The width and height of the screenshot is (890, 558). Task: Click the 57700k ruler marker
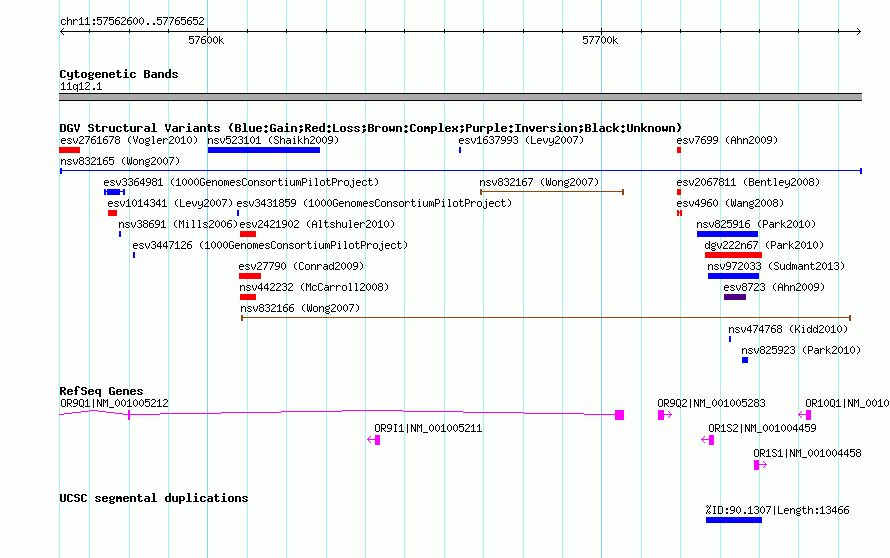click(x=600, y=40)
